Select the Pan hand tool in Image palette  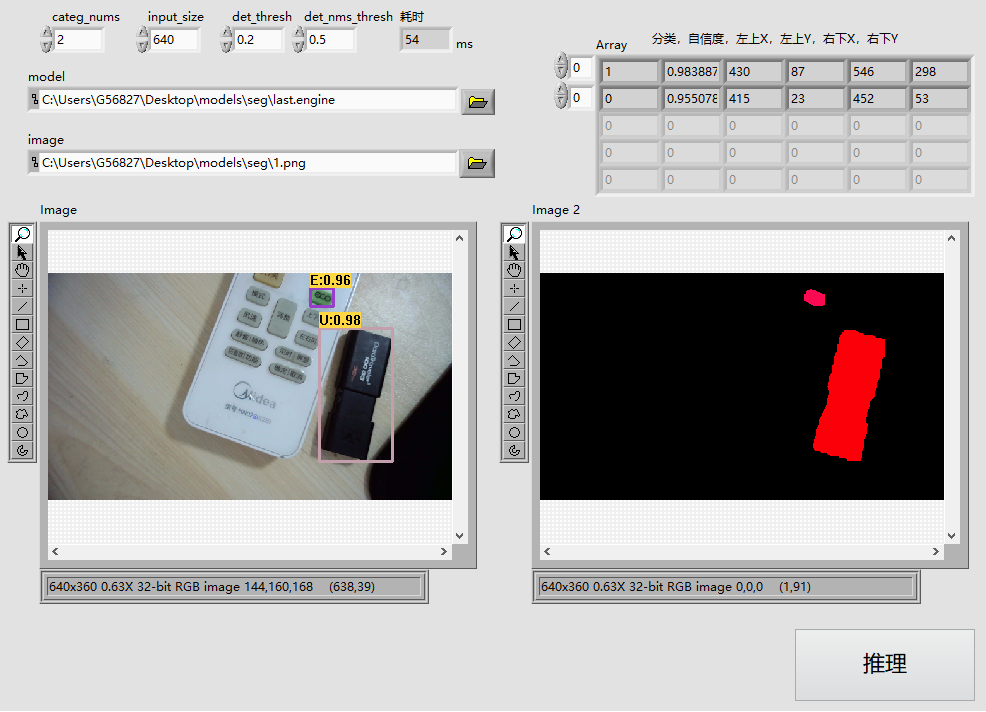(x=22, y=270)
